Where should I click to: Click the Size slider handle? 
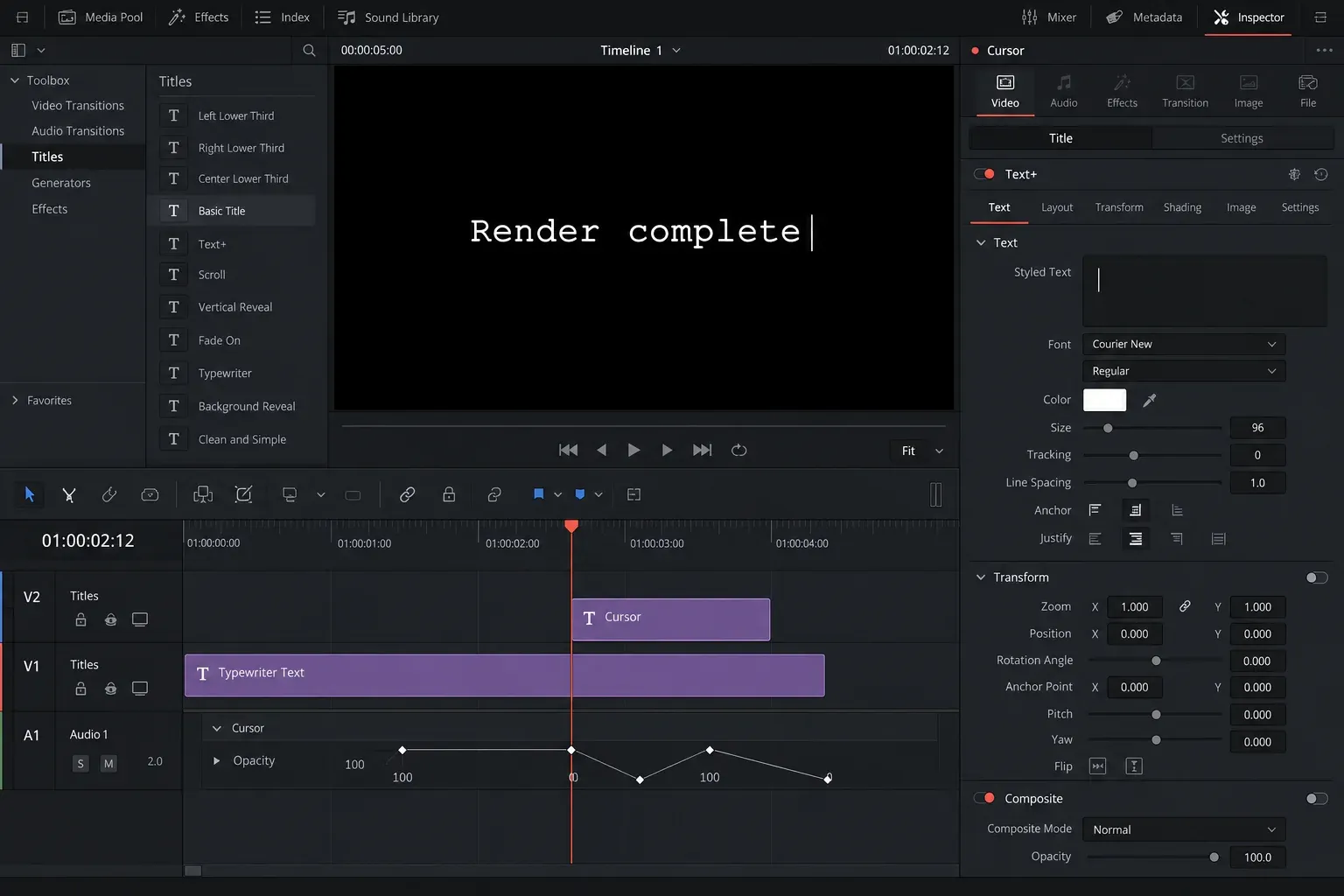tap(1108, 428)
